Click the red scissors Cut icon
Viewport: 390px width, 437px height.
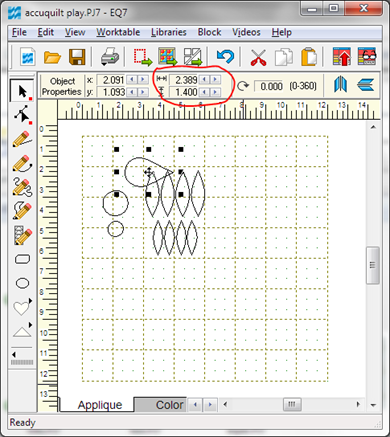click(x=258, y=57)
